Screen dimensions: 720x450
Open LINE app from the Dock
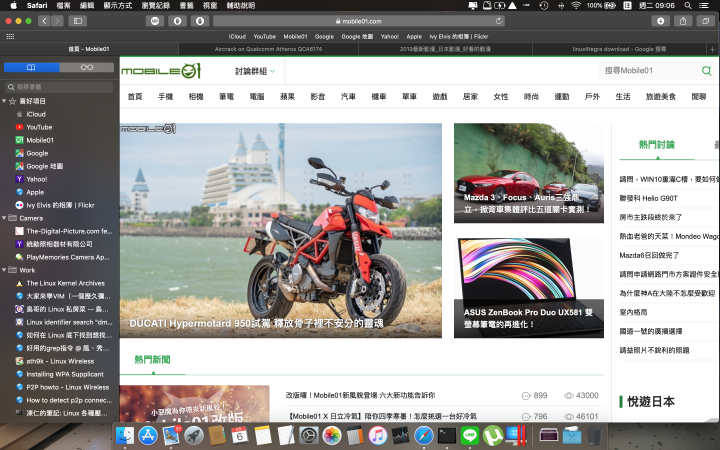pyautogui.click(x=469, y=435)
